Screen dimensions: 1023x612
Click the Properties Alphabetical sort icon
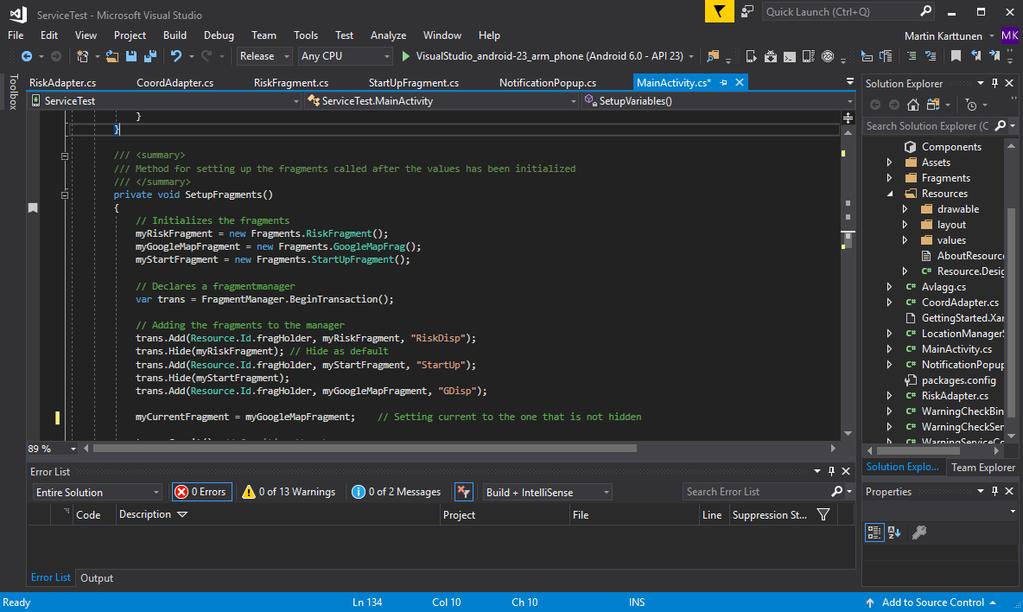click(894, 532)
